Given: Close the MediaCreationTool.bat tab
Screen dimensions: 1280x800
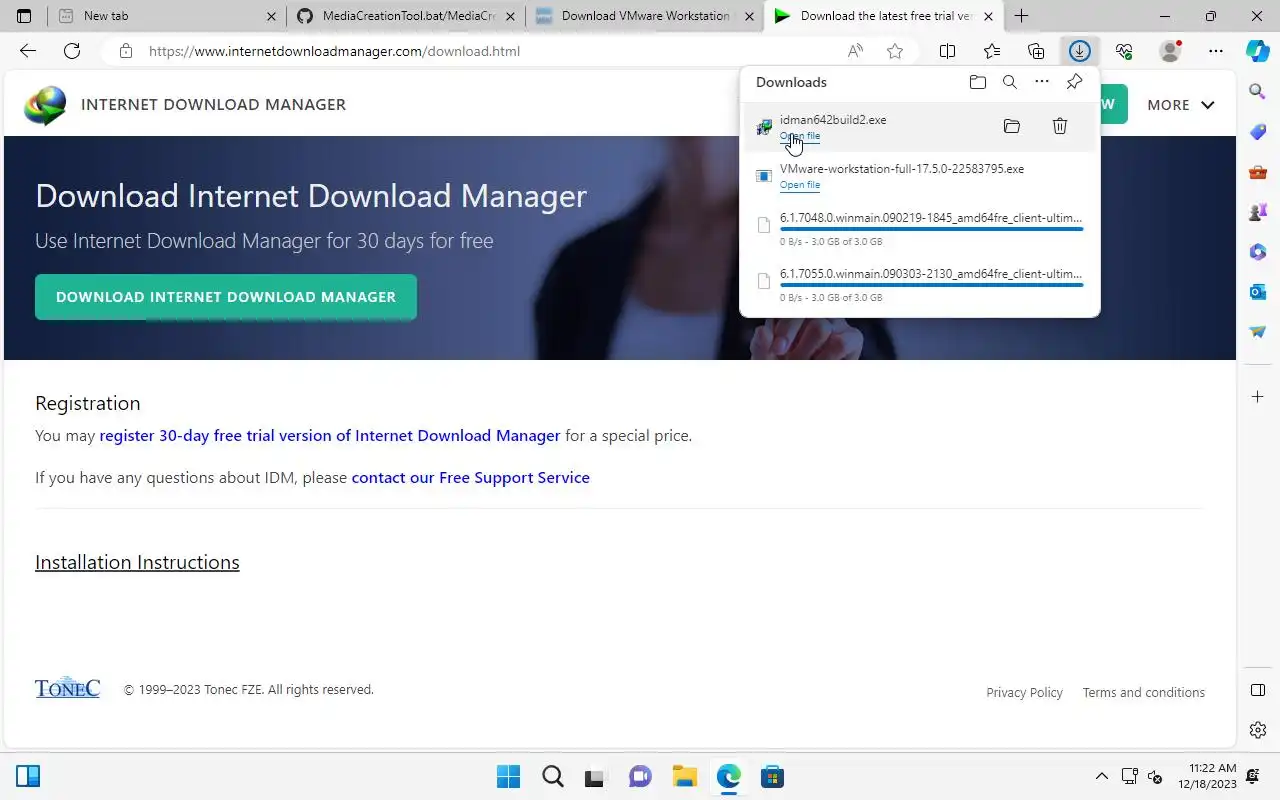Looking at the screenshot, I should tap(510, 16).
